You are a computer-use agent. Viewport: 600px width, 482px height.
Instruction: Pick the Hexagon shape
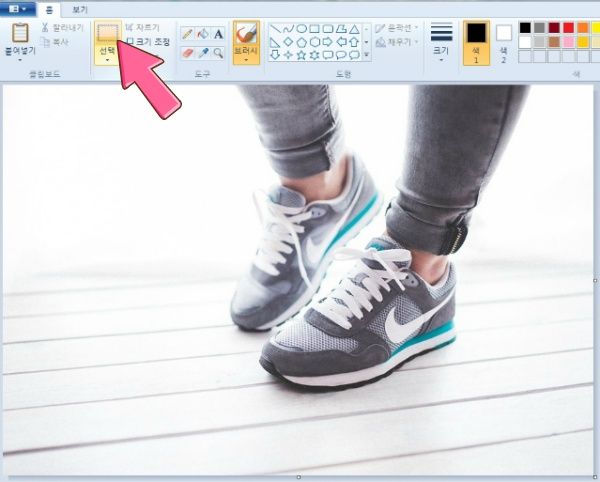pyautogui.click(x=315, y=42)
